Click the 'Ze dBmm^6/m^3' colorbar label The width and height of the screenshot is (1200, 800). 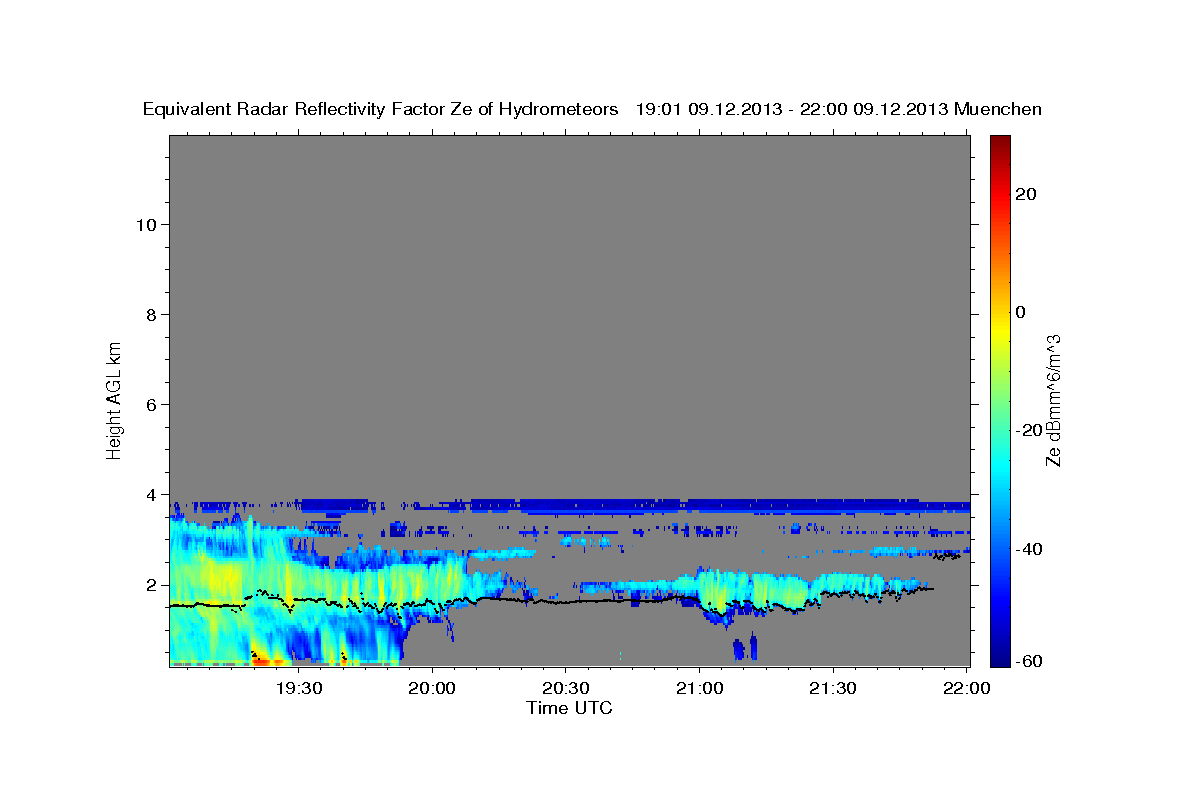[x=1053, y=400]
